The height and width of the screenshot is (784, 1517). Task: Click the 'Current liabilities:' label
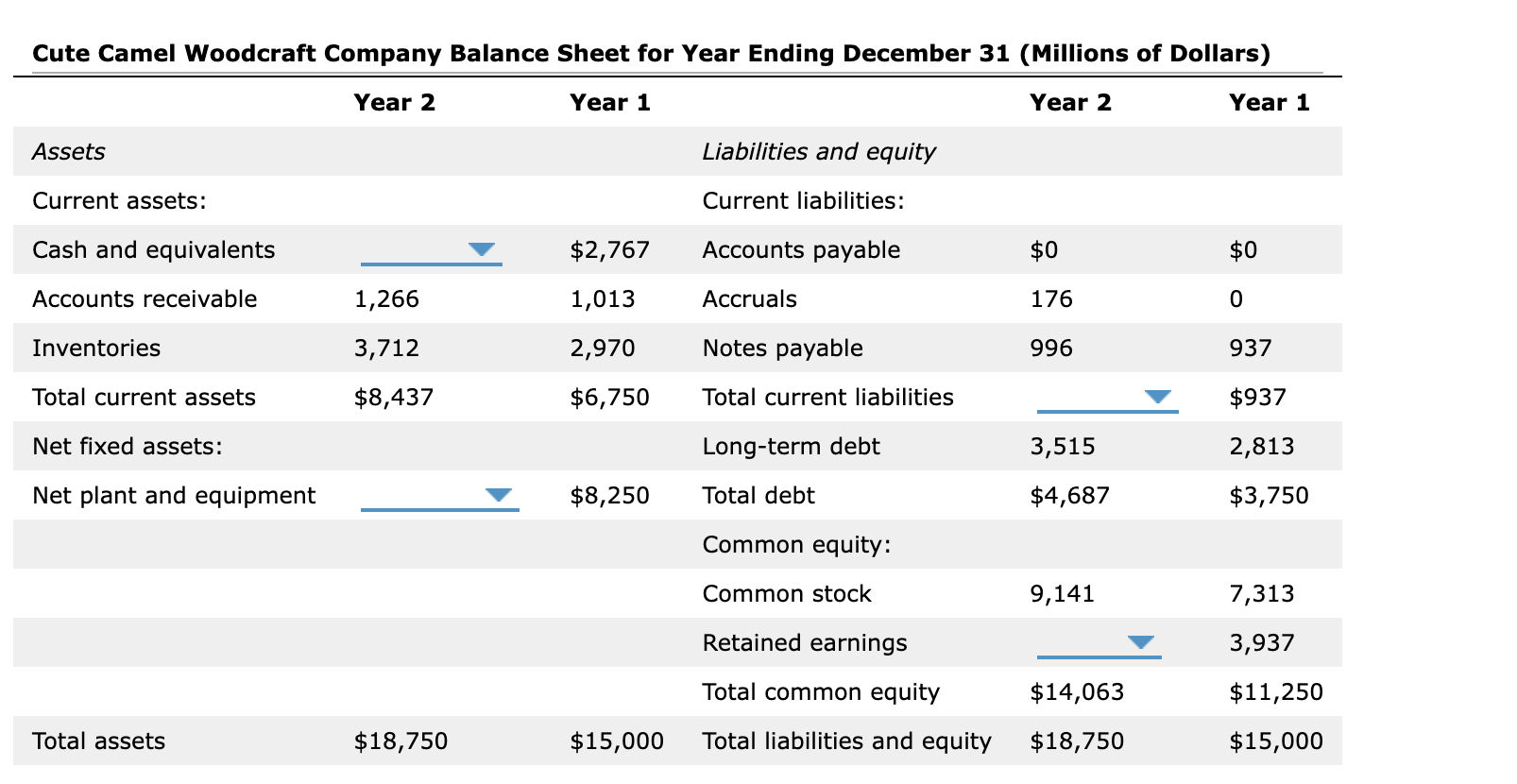click(x=803, y=201)
